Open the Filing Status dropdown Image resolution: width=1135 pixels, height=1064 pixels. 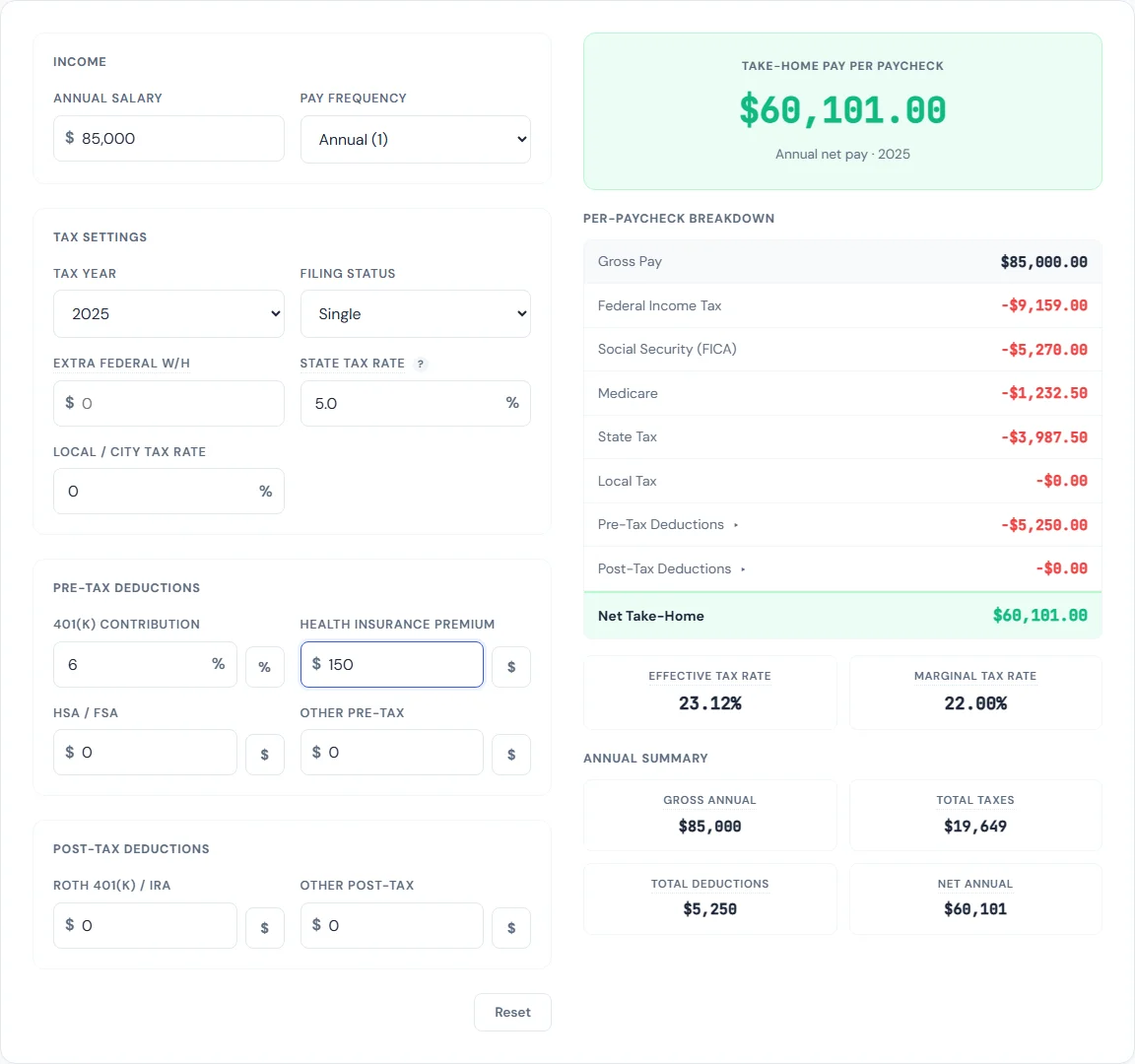pos(415,313)
